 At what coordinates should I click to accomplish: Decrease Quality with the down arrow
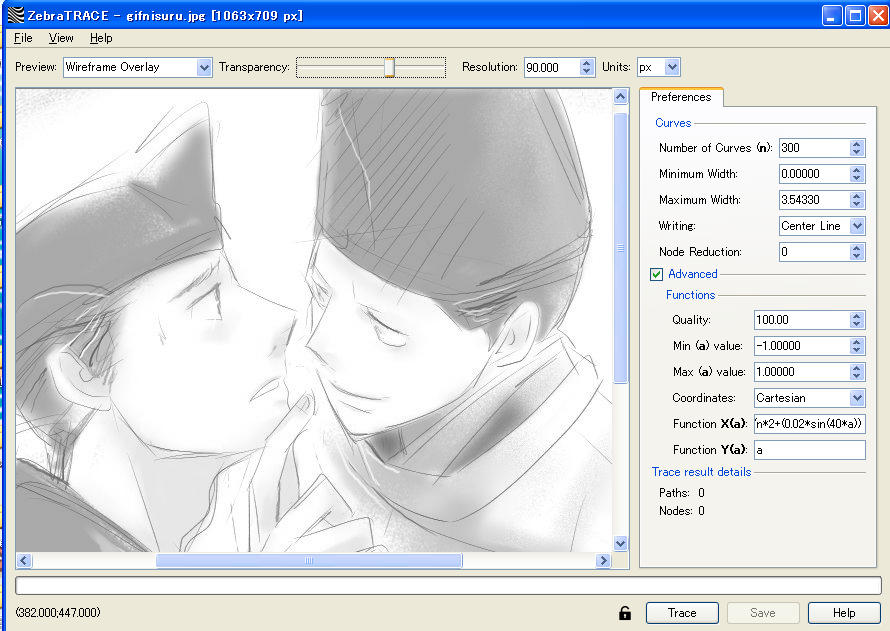click(x=857, y=324)
